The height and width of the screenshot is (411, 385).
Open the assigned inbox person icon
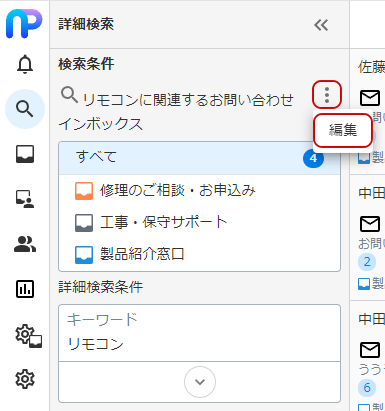click(x=25, y=199)
